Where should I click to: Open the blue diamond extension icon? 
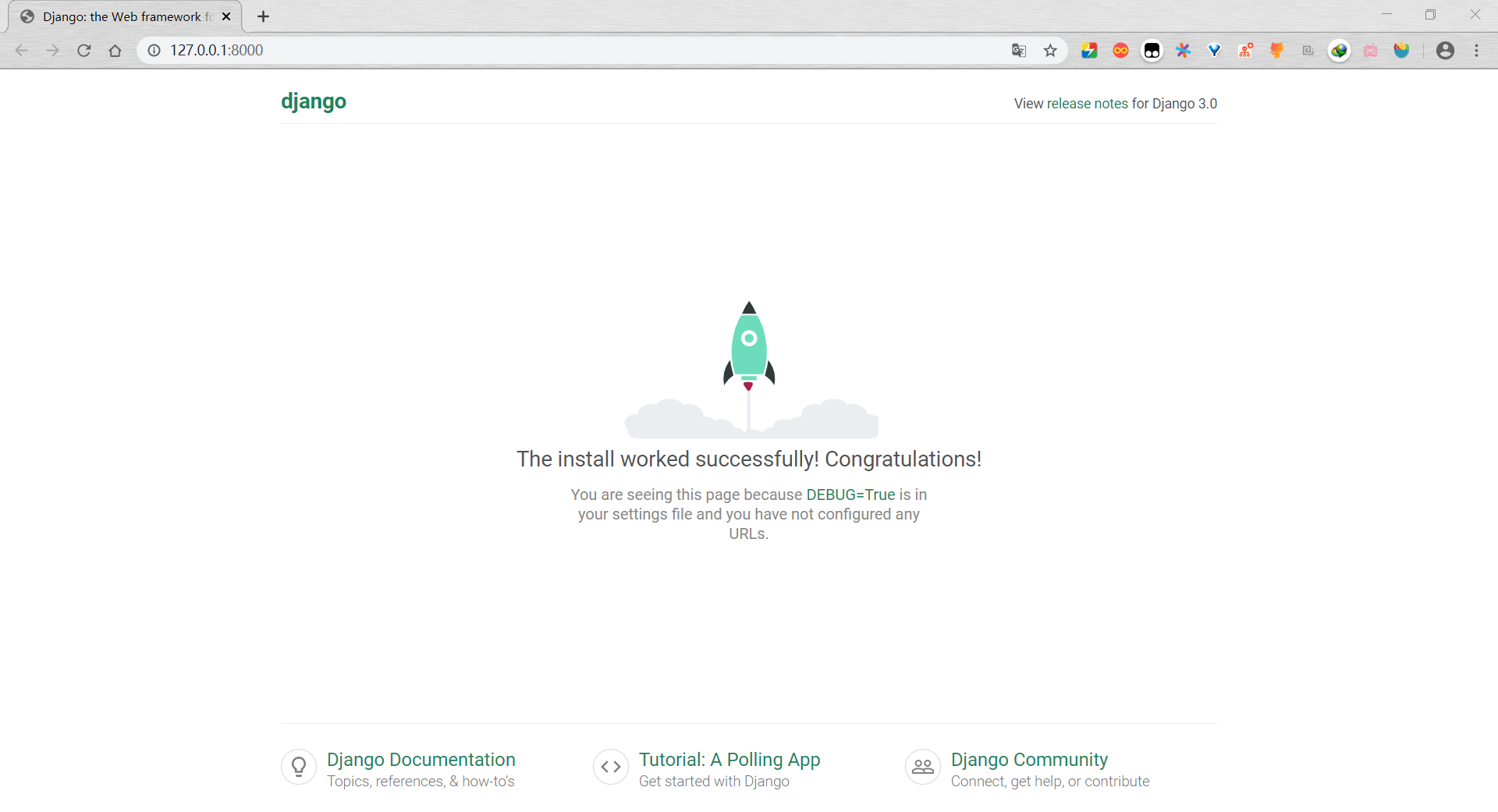(1214, 51)
